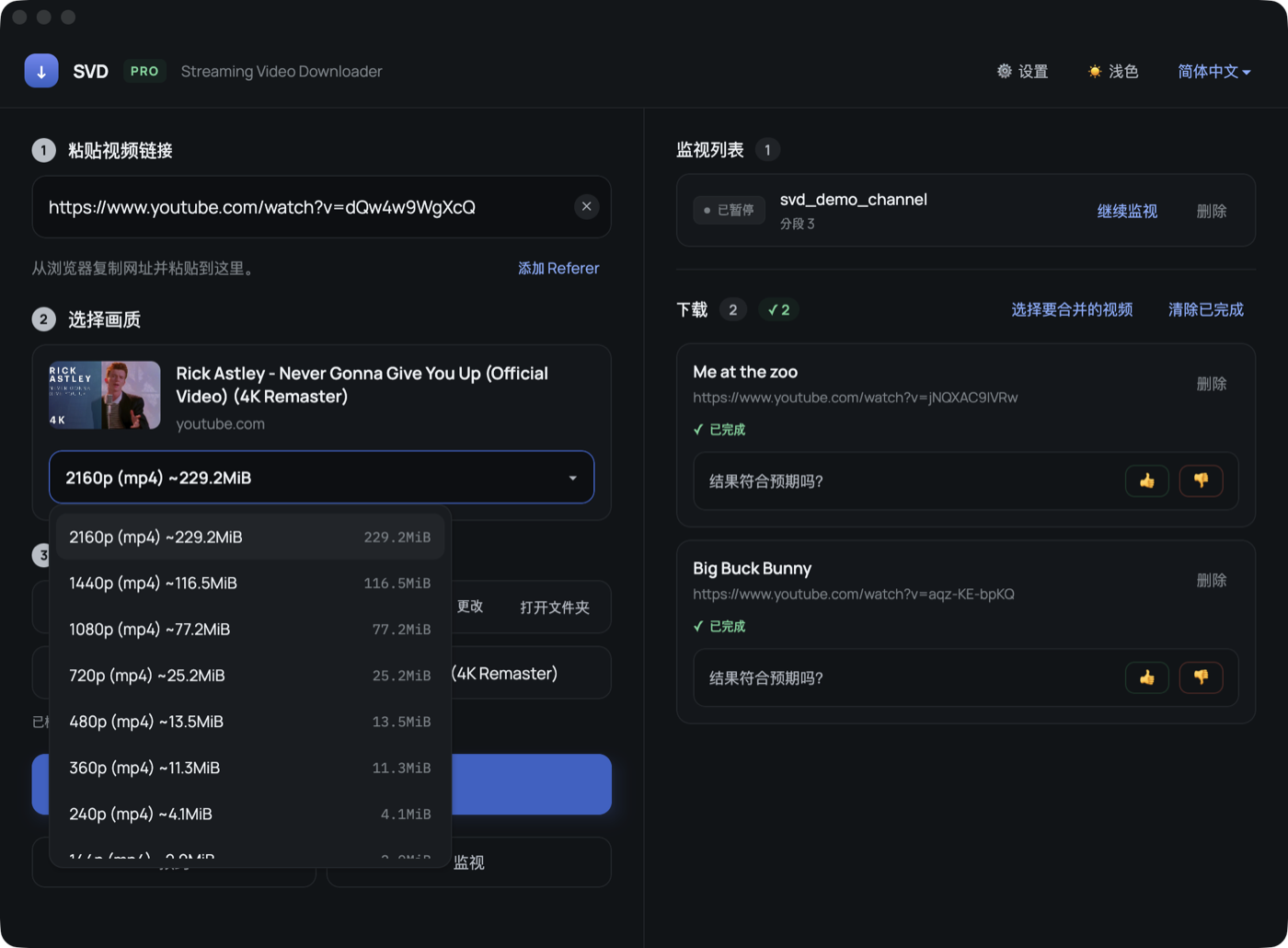Thumbs up the Big Buck Bunny result
The width and height of the screenshot is (1288, 948).
(x=1147, y=677)
